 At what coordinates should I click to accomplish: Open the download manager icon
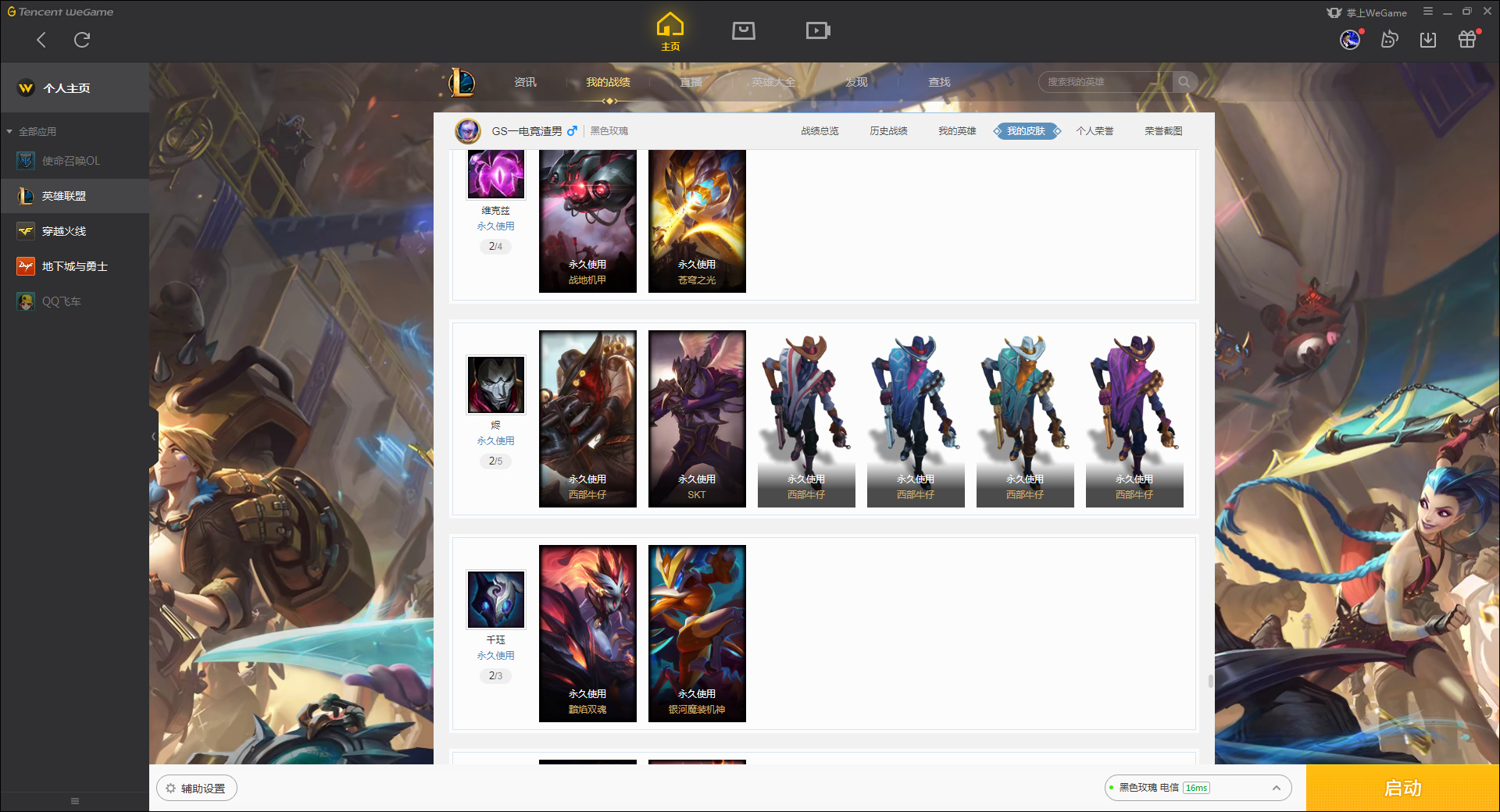point(1428,39)
